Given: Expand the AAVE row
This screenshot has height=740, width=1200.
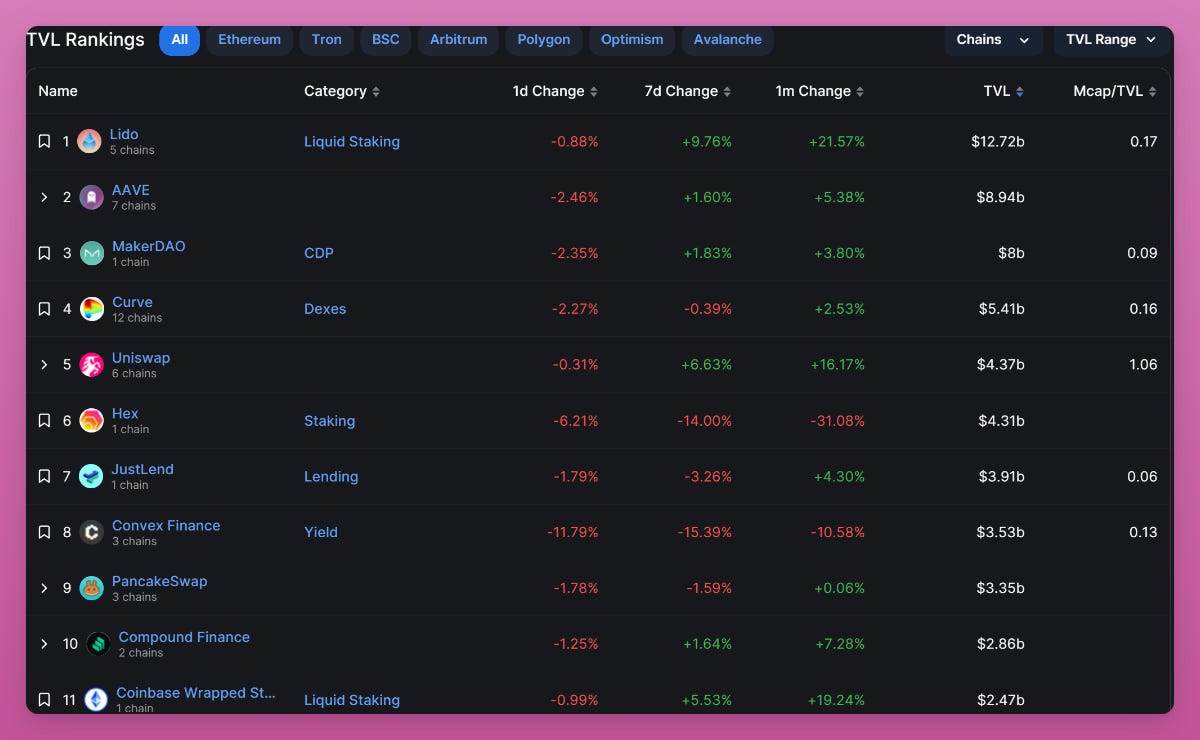Looking at the screenshot, I should pyautogui.click(x=44, y=198).
